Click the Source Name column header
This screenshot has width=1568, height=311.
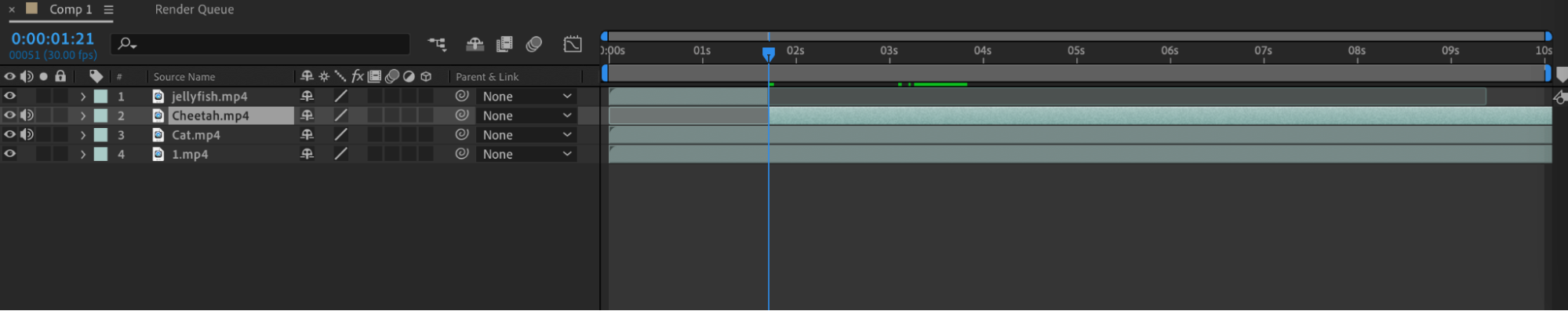[184, 76]
